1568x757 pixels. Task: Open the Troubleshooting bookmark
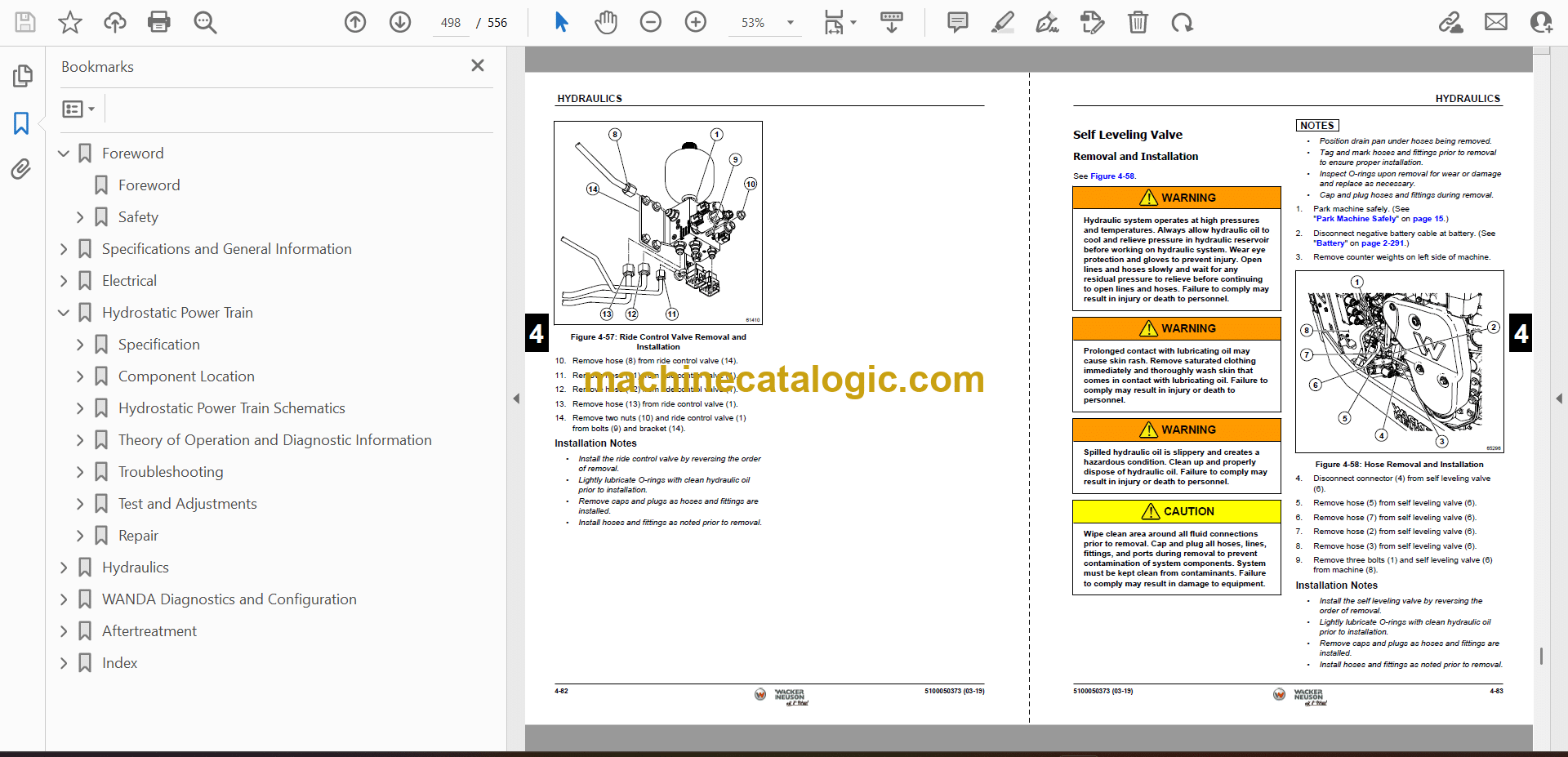tap(170, 472)
